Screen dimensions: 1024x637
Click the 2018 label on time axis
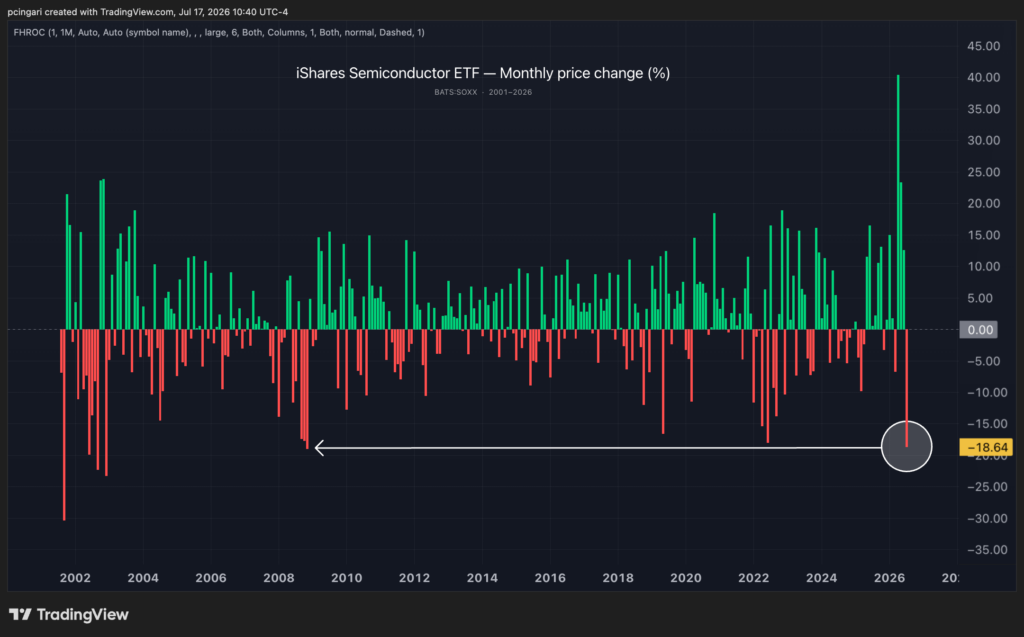[618, 578]
